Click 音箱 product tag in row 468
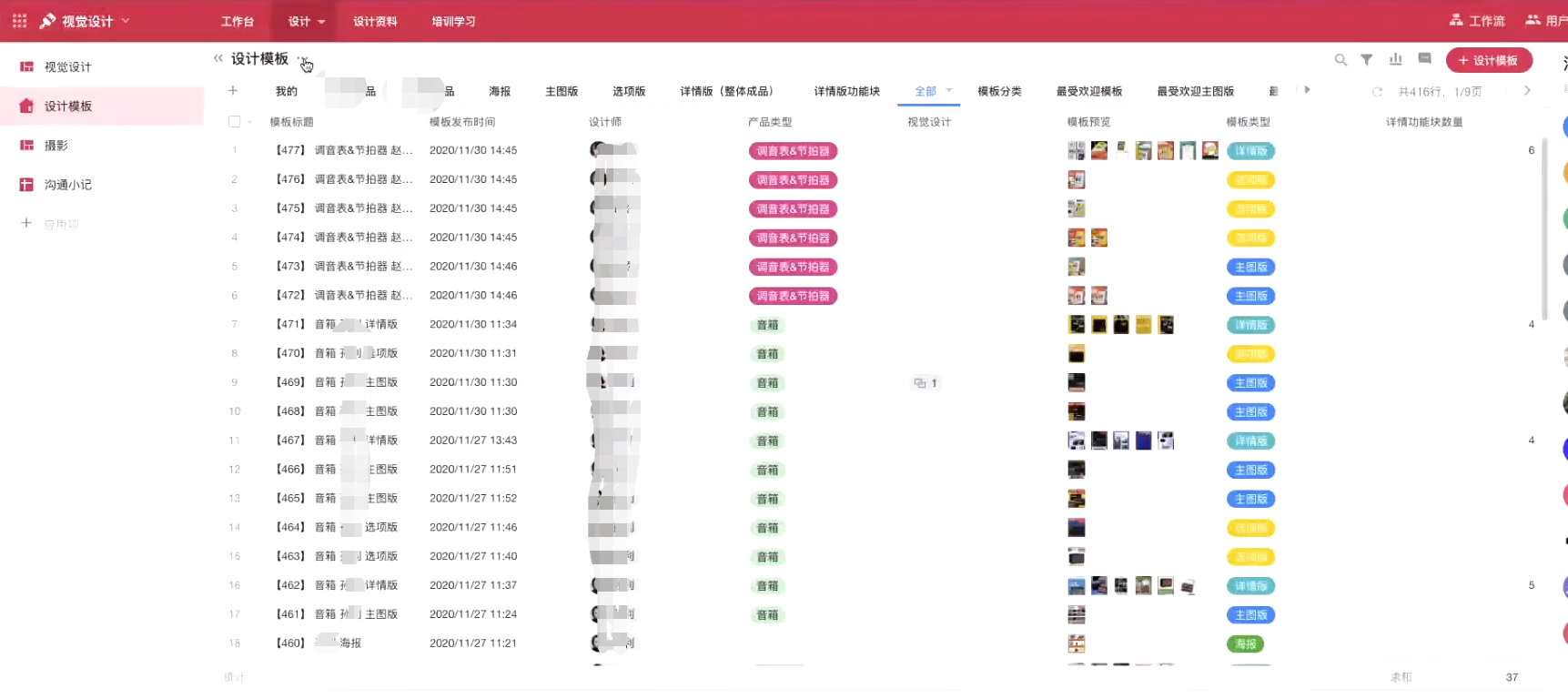The height and width of the screenshot is (699, 1568). click(767, 412)
